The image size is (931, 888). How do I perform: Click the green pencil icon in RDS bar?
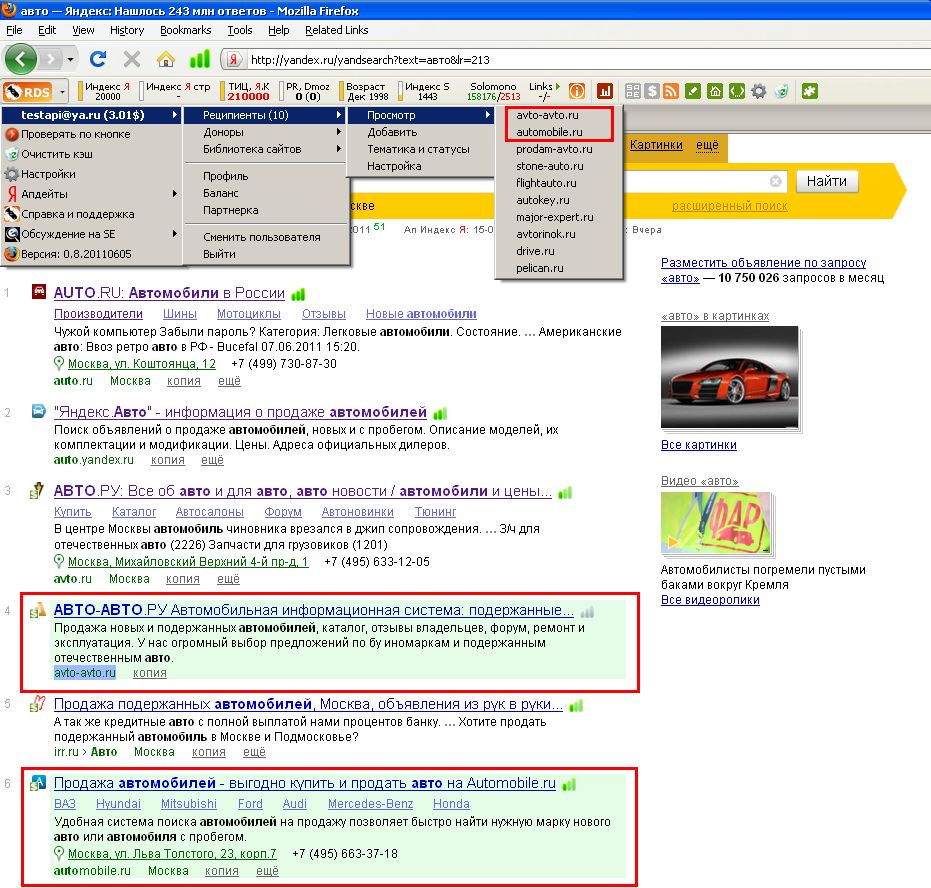point(693,91)
